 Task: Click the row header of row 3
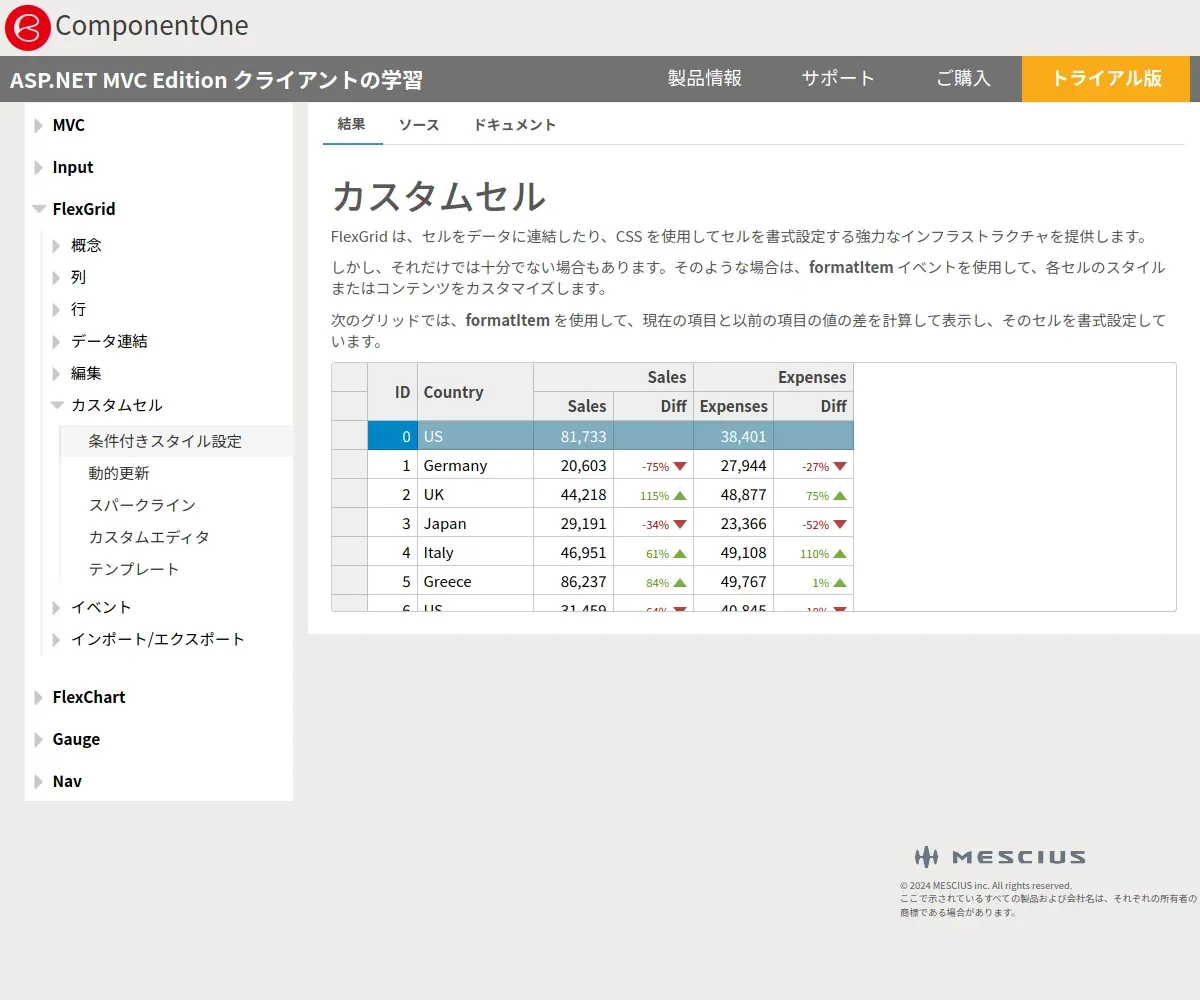click(x=350, y=523)
